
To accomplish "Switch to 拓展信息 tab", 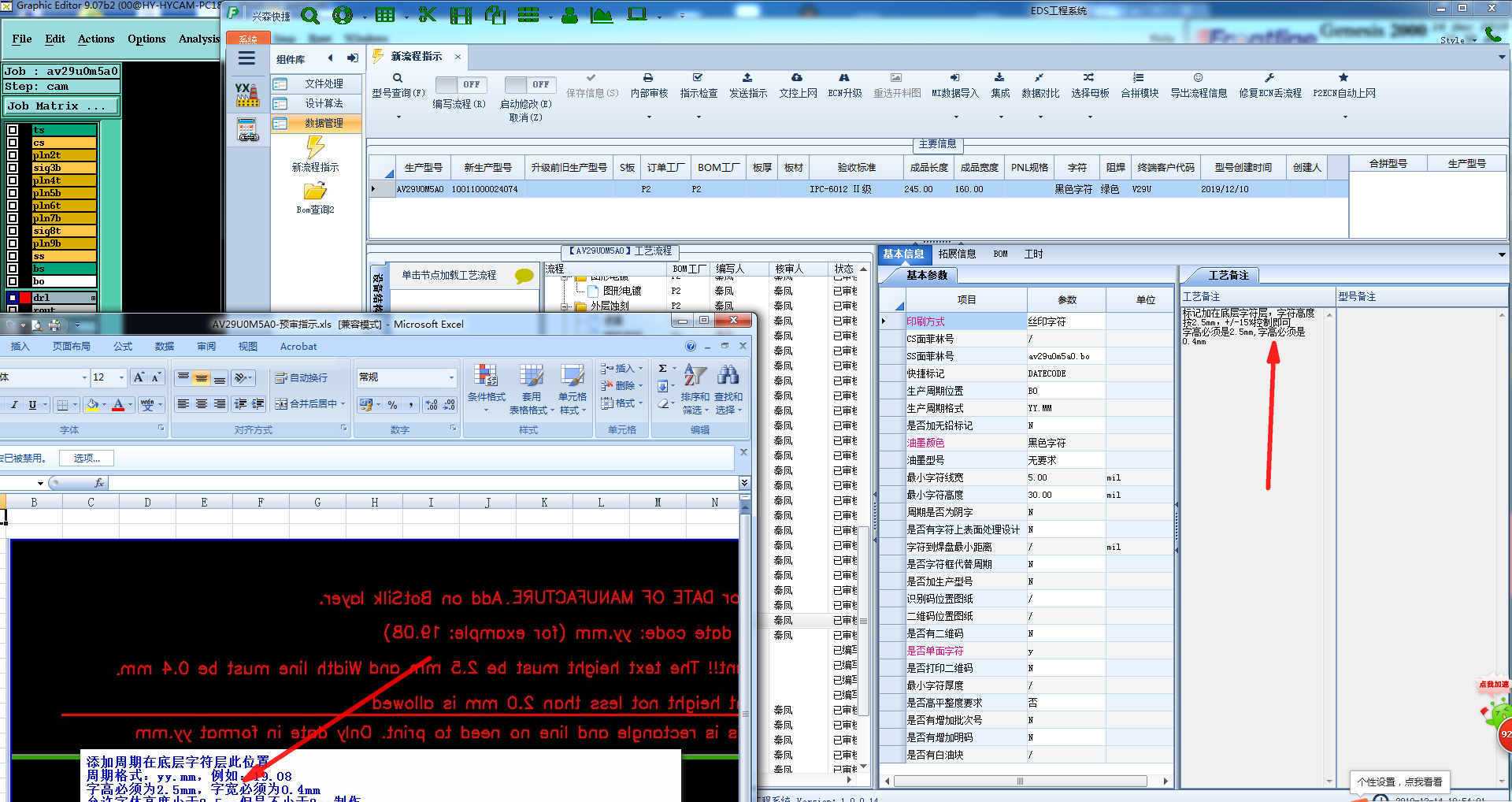I will [957, 254].
